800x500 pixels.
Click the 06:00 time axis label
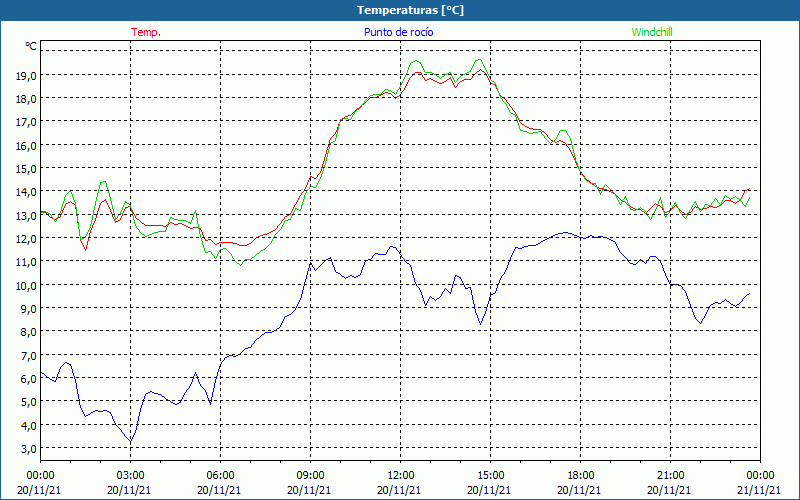[220, 476]
